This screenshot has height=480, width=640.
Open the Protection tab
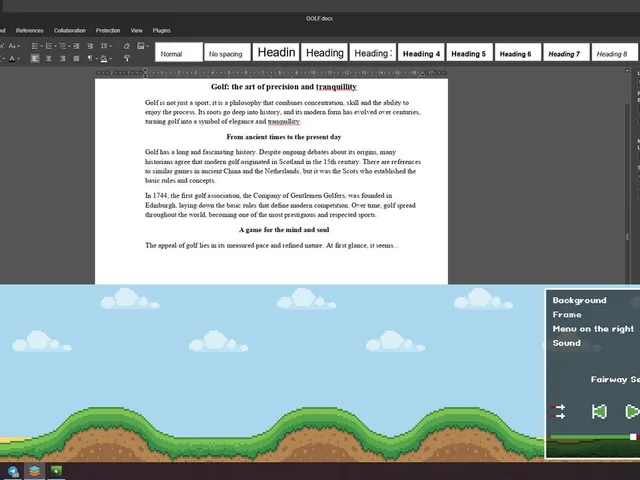[108, 31]
